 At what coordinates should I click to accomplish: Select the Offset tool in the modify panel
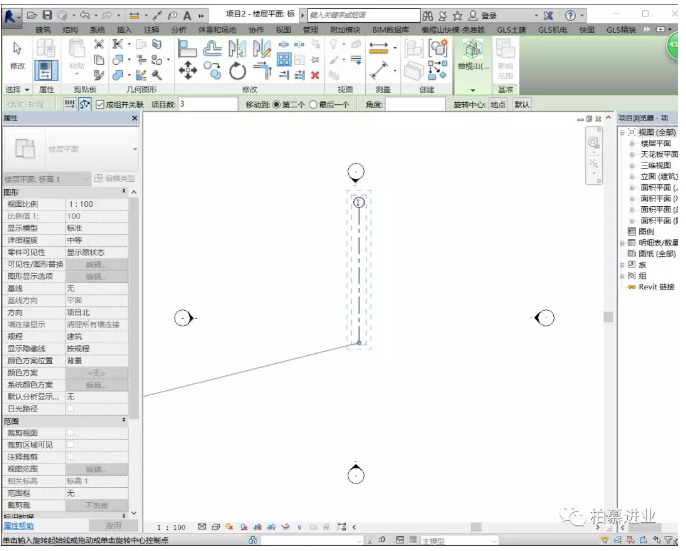point(212,48)
